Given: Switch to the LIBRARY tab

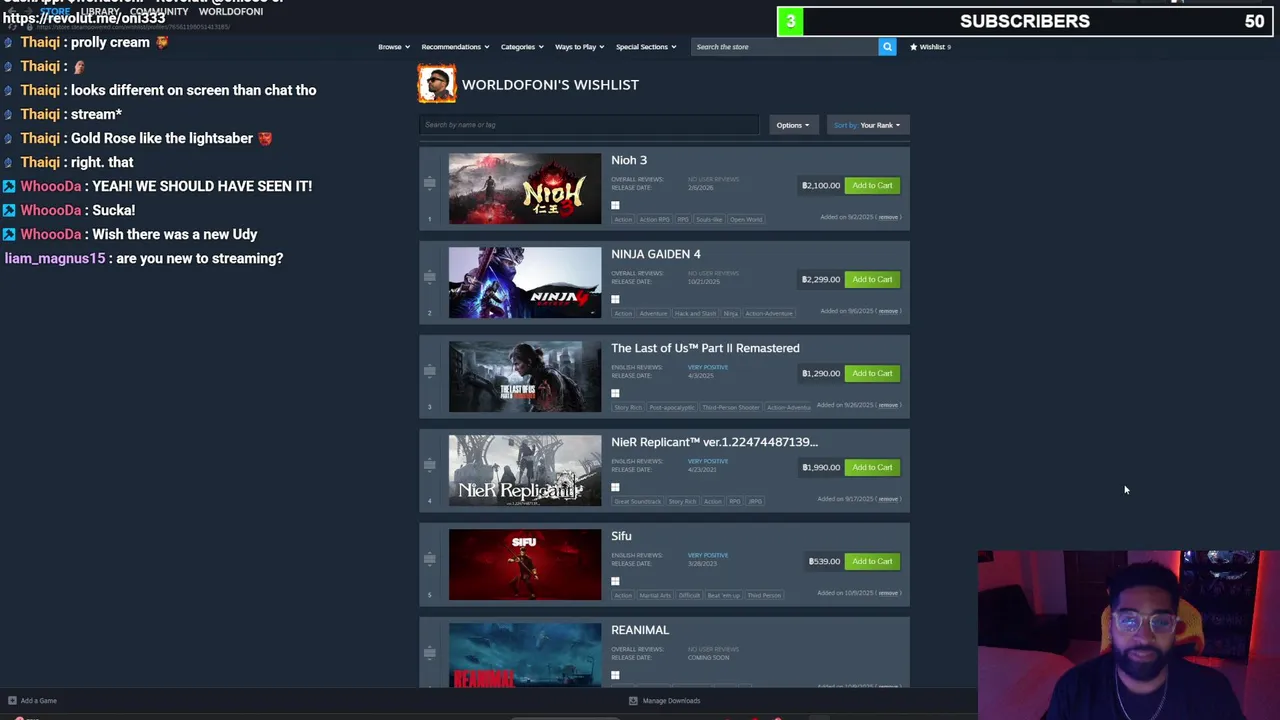Looking at the screenshot, I should point(100,12).
